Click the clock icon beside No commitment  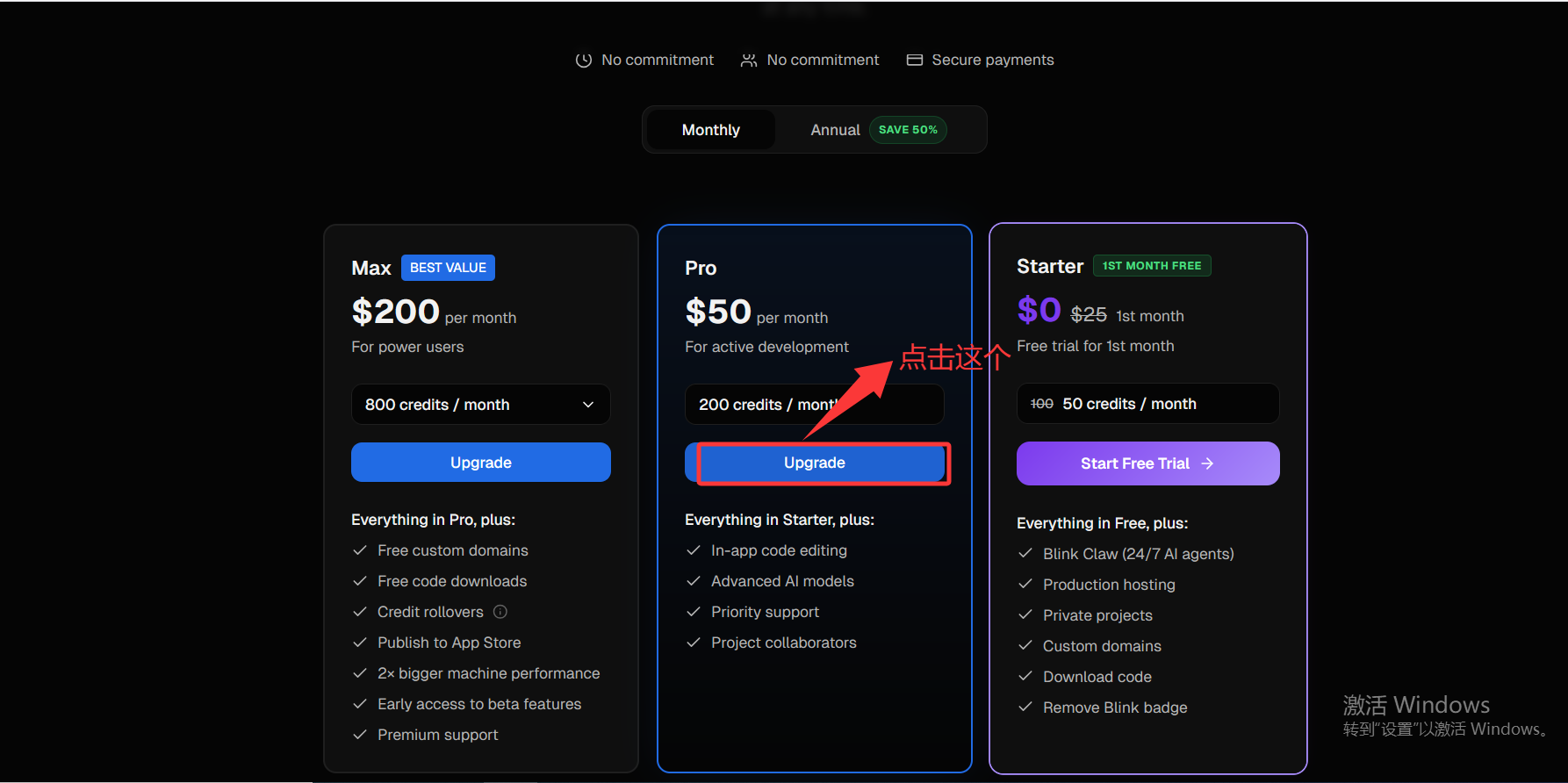[583, 61]
